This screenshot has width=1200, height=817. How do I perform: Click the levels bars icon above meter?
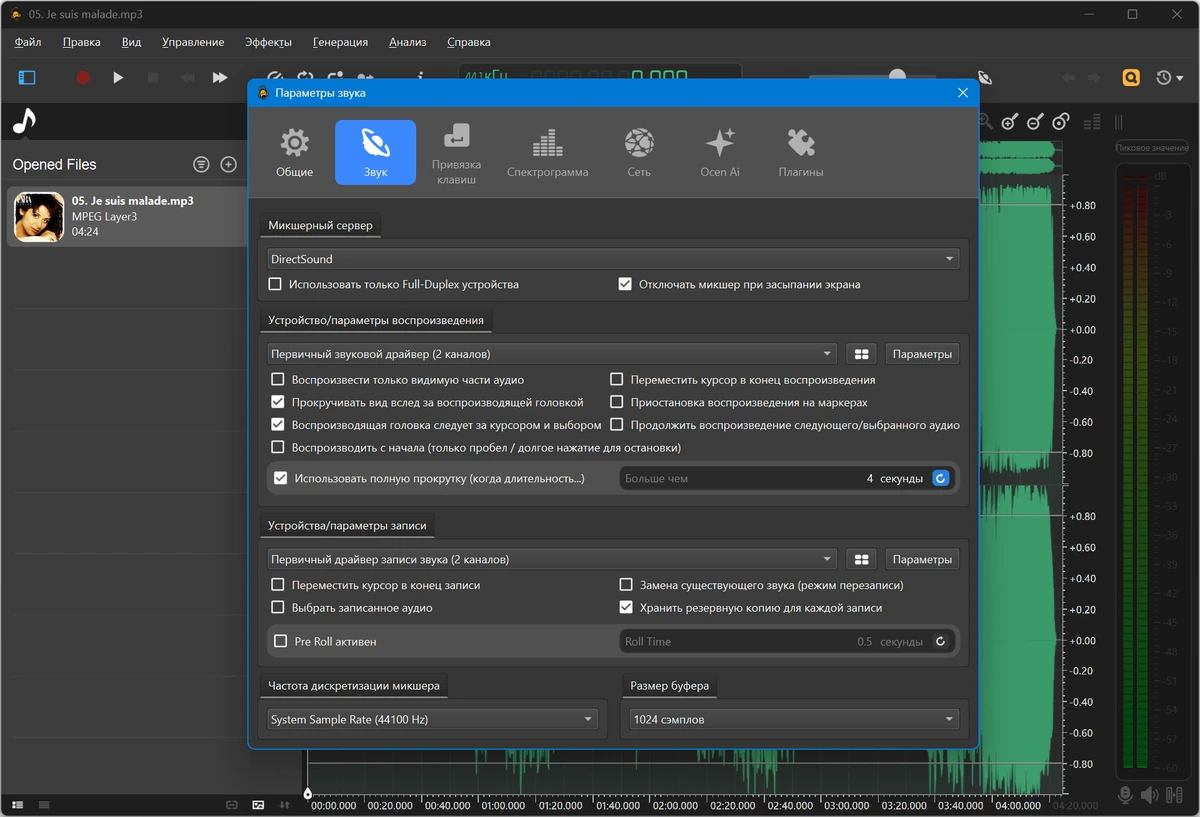(x=1092, y=121)
